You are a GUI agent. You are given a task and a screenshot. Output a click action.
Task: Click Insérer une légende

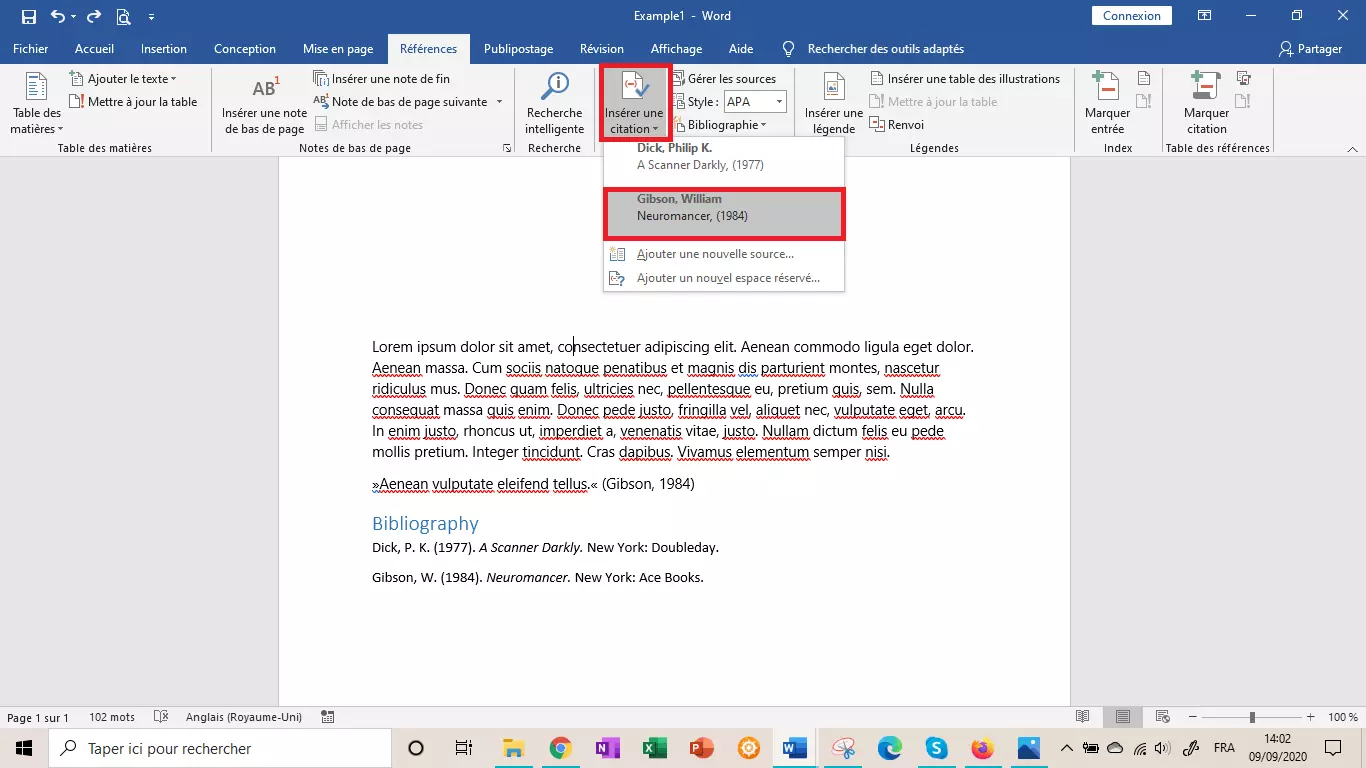coord(834,103)
